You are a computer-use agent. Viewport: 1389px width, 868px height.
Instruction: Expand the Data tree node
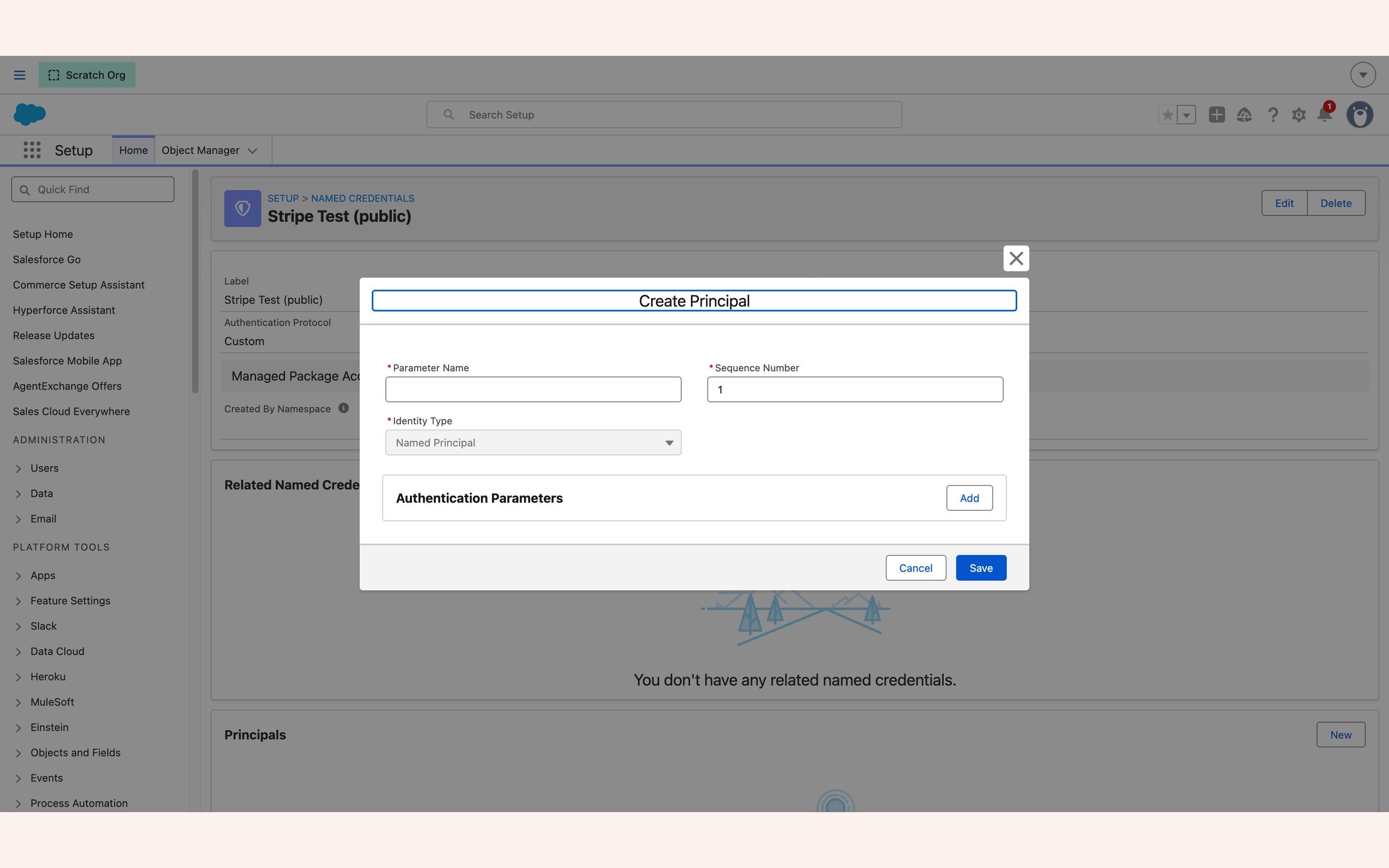18,494
